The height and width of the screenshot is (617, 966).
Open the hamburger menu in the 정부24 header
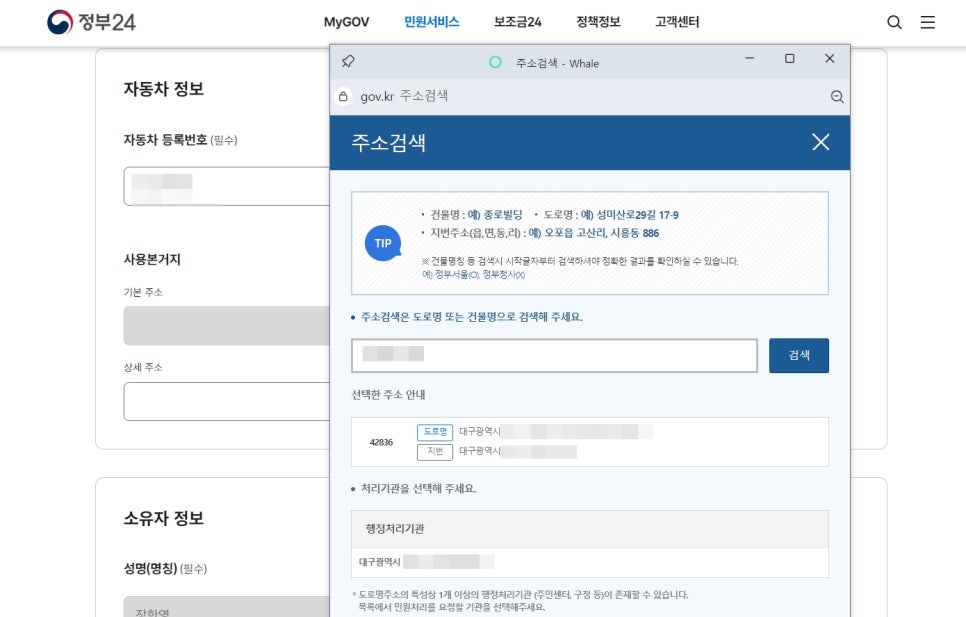pyautogui.click(x=927, y=23)
